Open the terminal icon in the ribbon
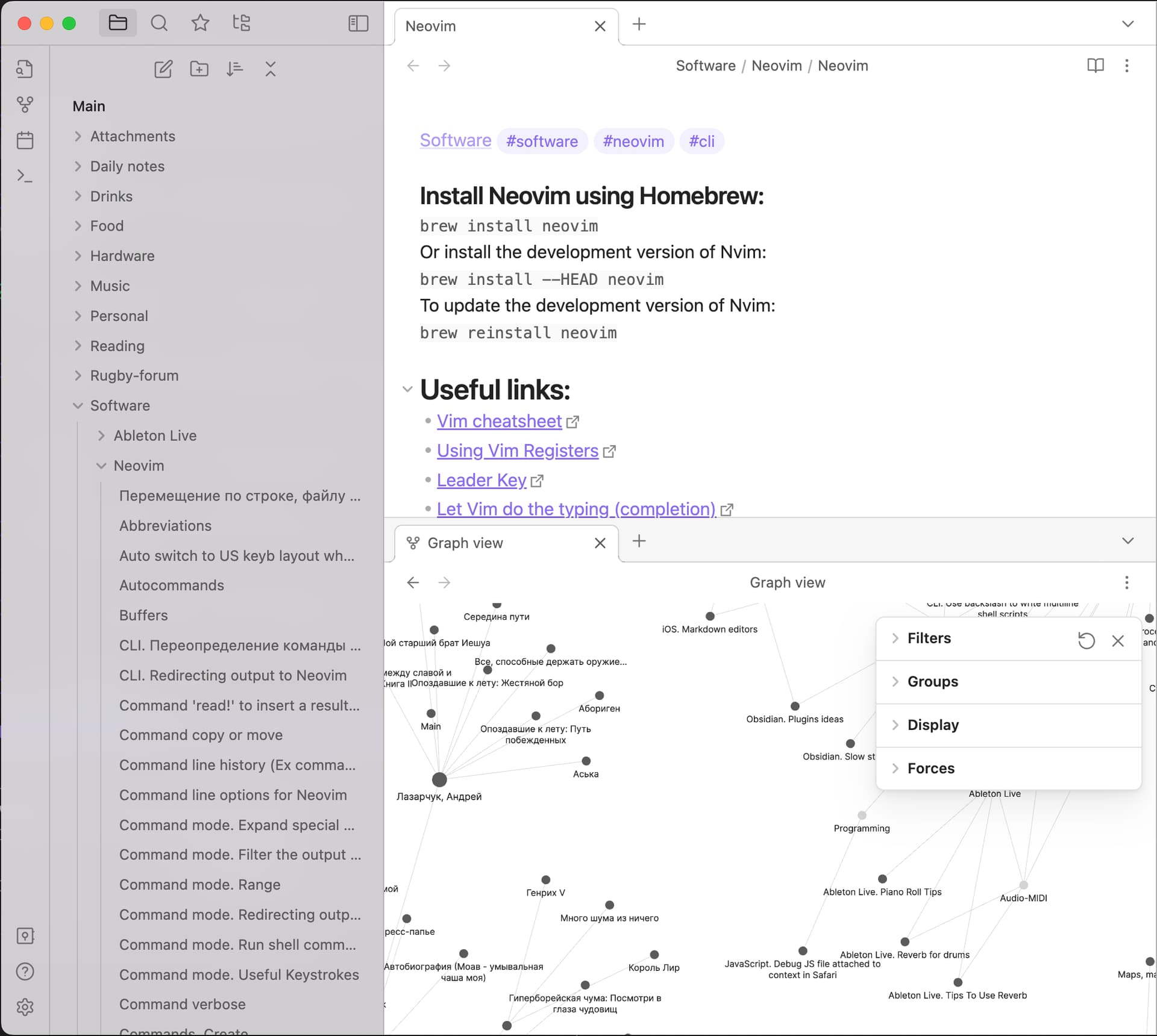The image size is (1157, 1036). pos(25,175)
